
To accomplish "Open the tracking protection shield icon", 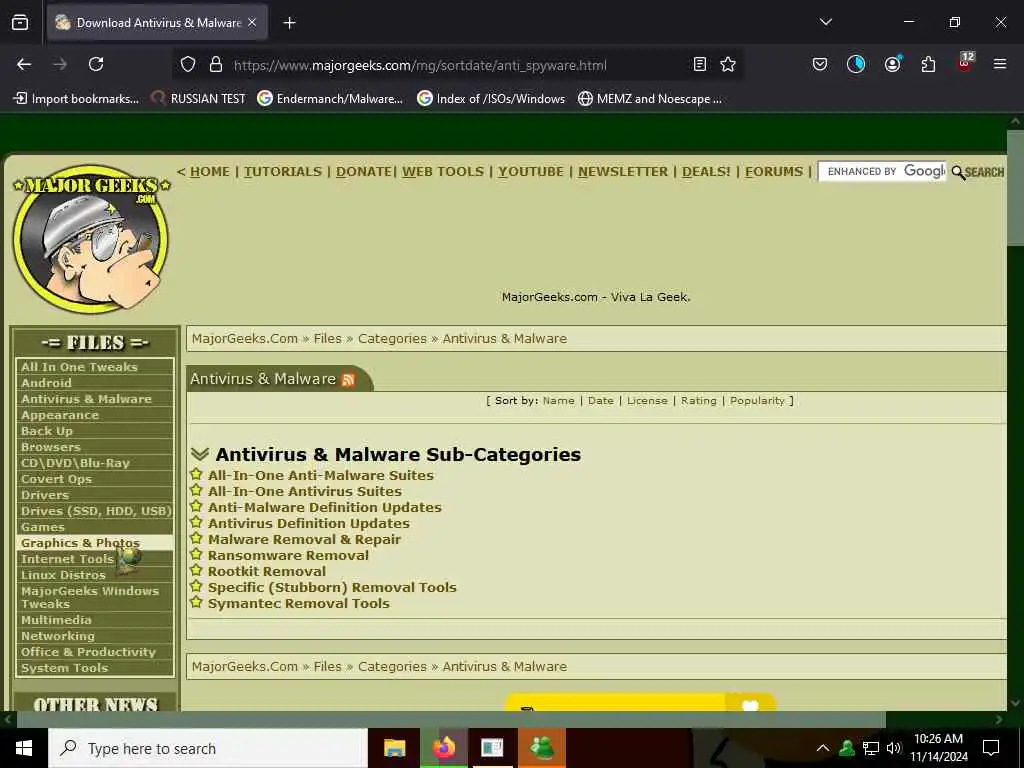I will [x=188, y=65].
